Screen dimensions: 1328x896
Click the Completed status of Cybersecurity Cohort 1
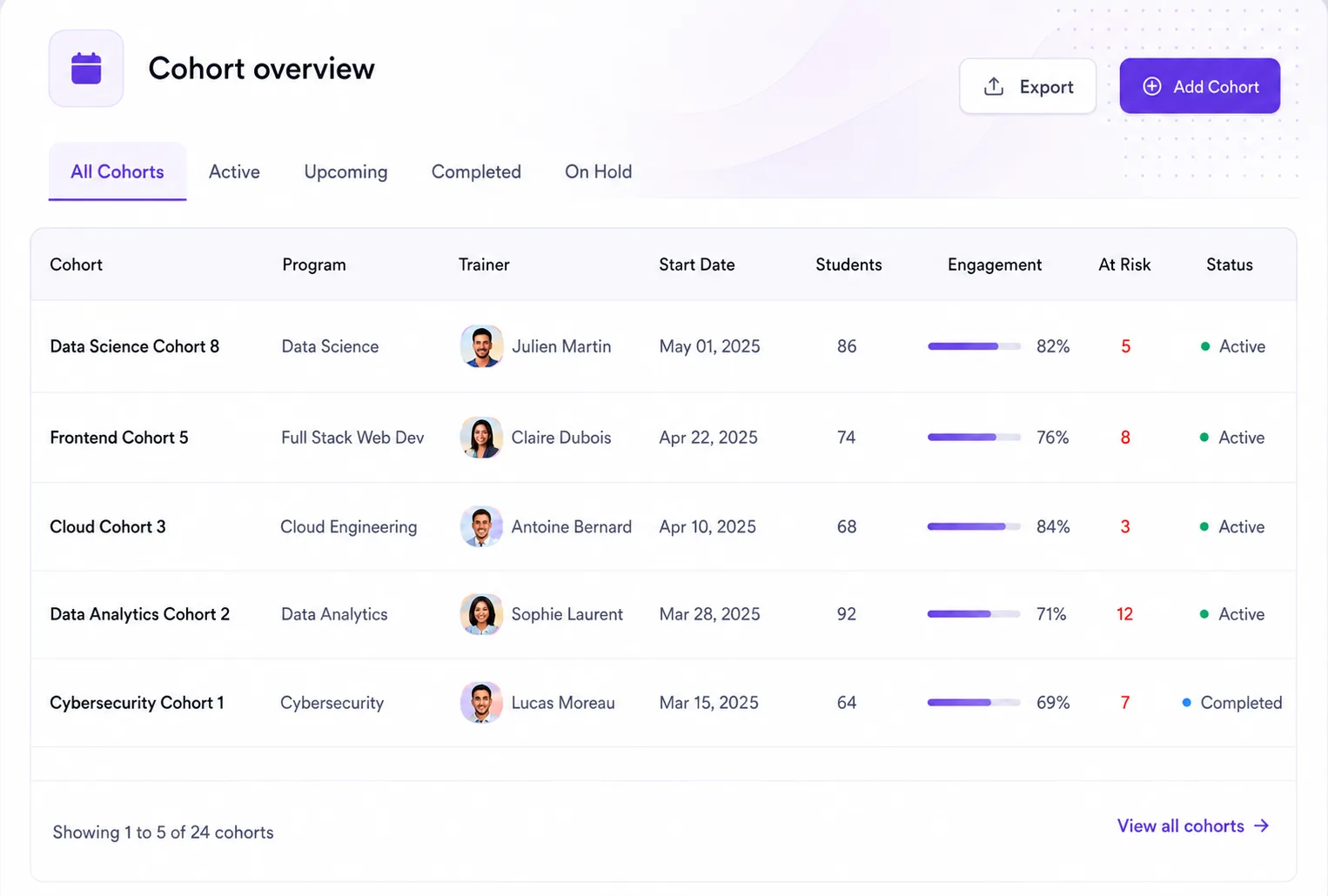click(x=1231, y=703)
